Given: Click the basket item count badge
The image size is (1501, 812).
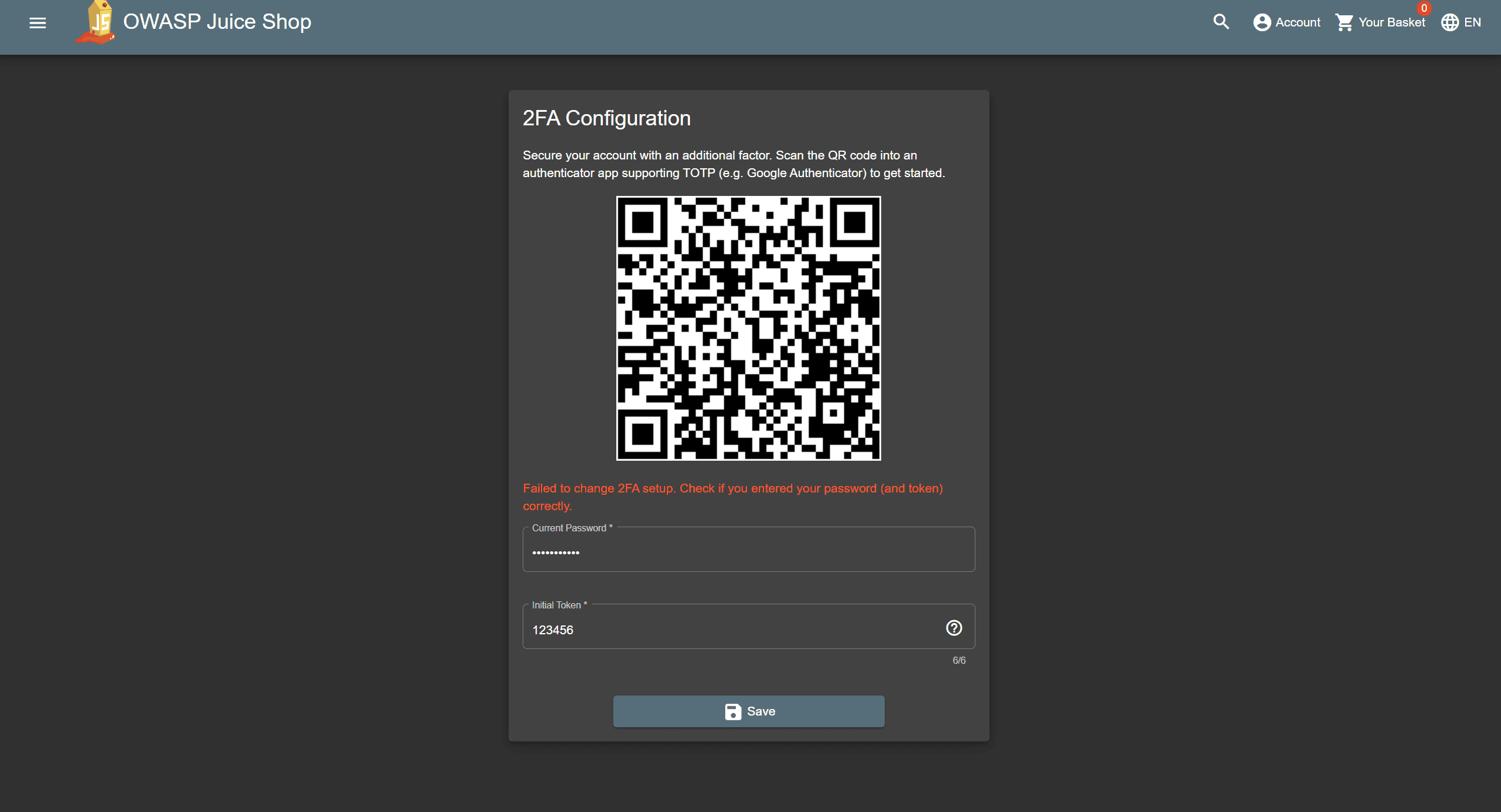Looking at the screenshot, I should pyautogui.click(x=1424, y=8).
